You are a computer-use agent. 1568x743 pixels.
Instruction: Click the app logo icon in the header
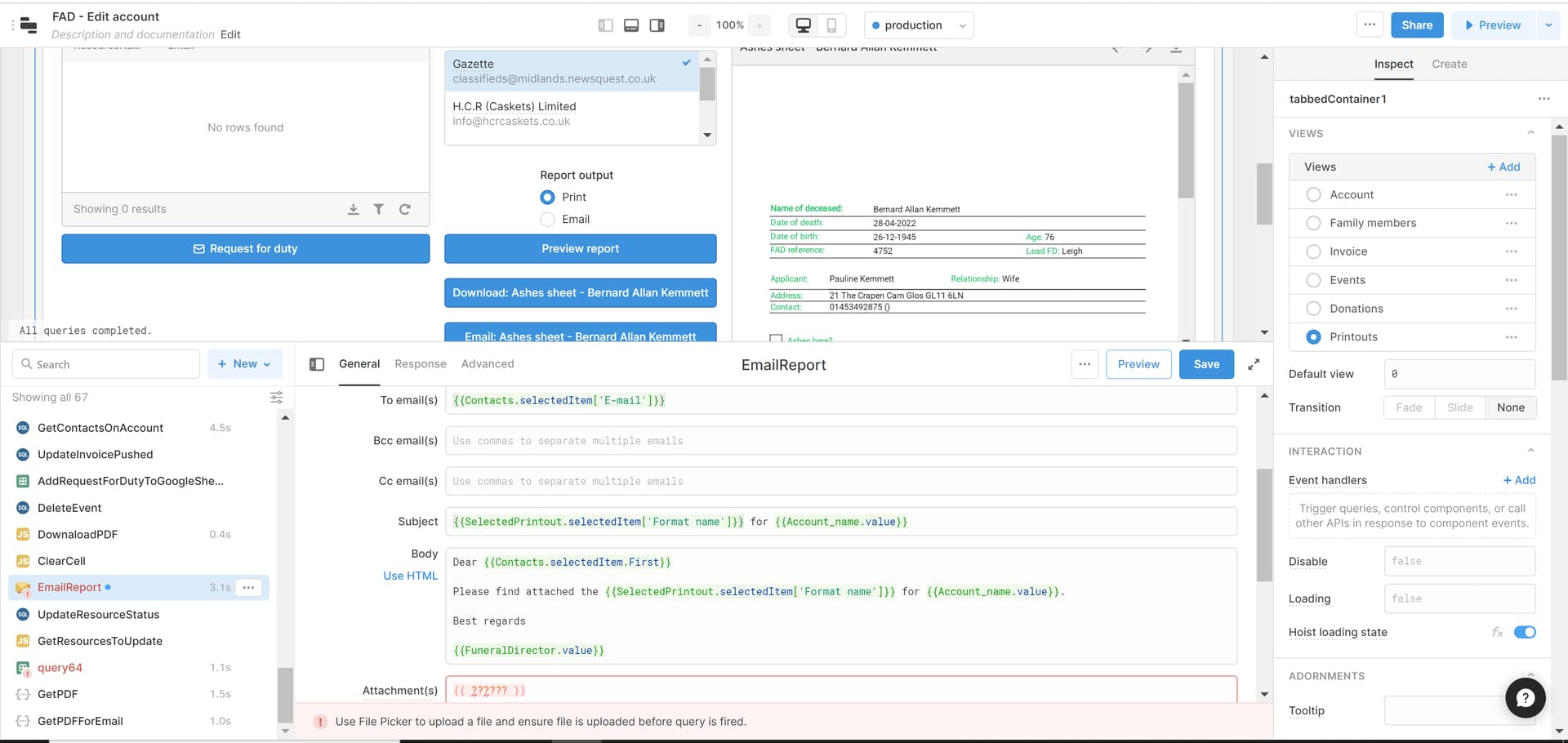click(x=29, y=25)
